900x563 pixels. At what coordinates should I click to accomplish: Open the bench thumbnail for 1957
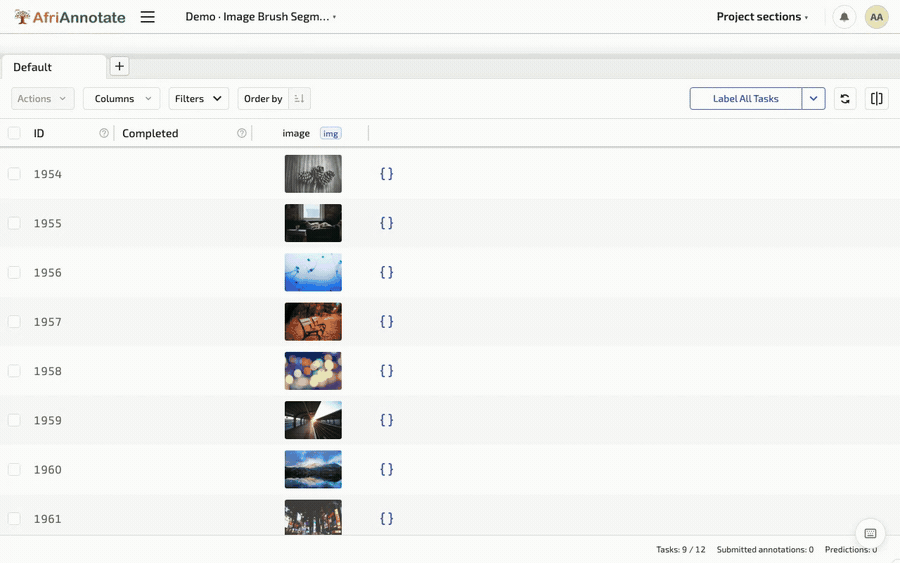[313, 321]
